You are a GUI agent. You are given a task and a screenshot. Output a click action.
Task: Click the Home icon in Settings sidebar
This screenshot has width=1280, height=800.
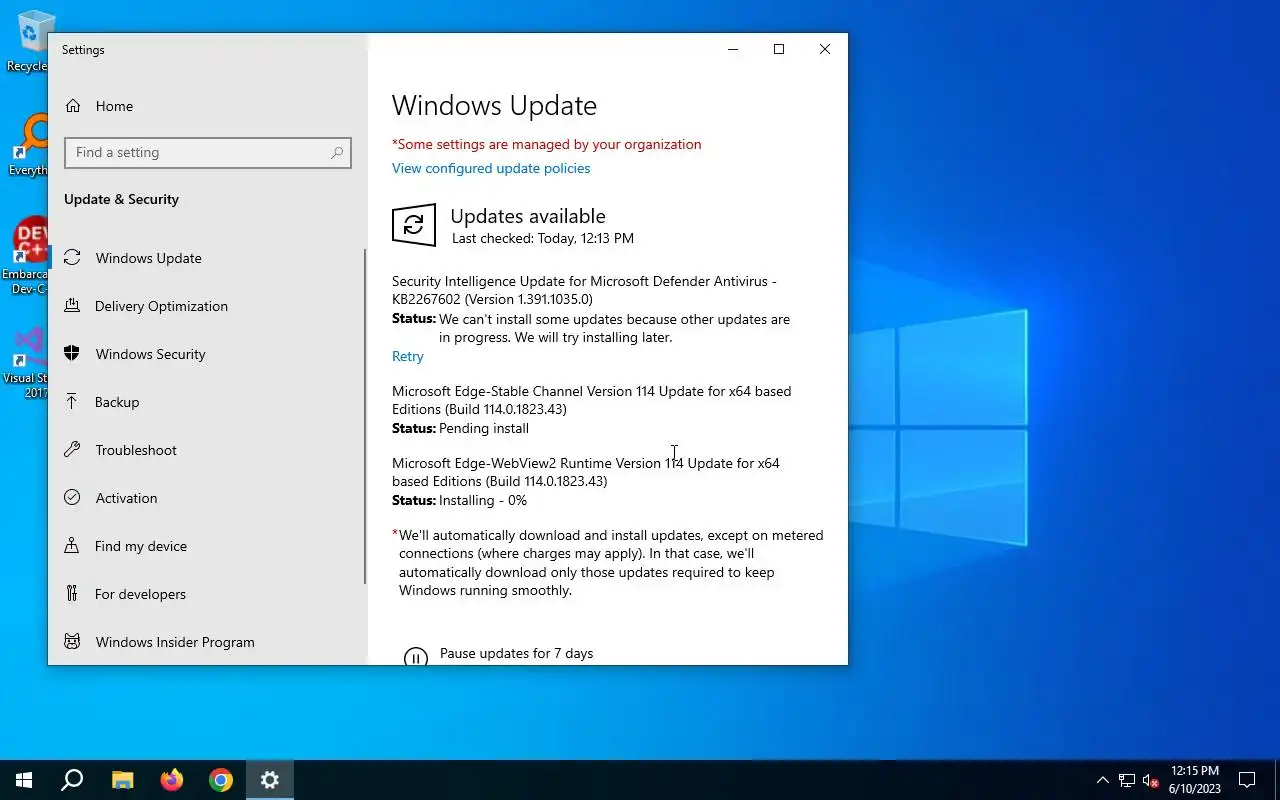(72, 106)
